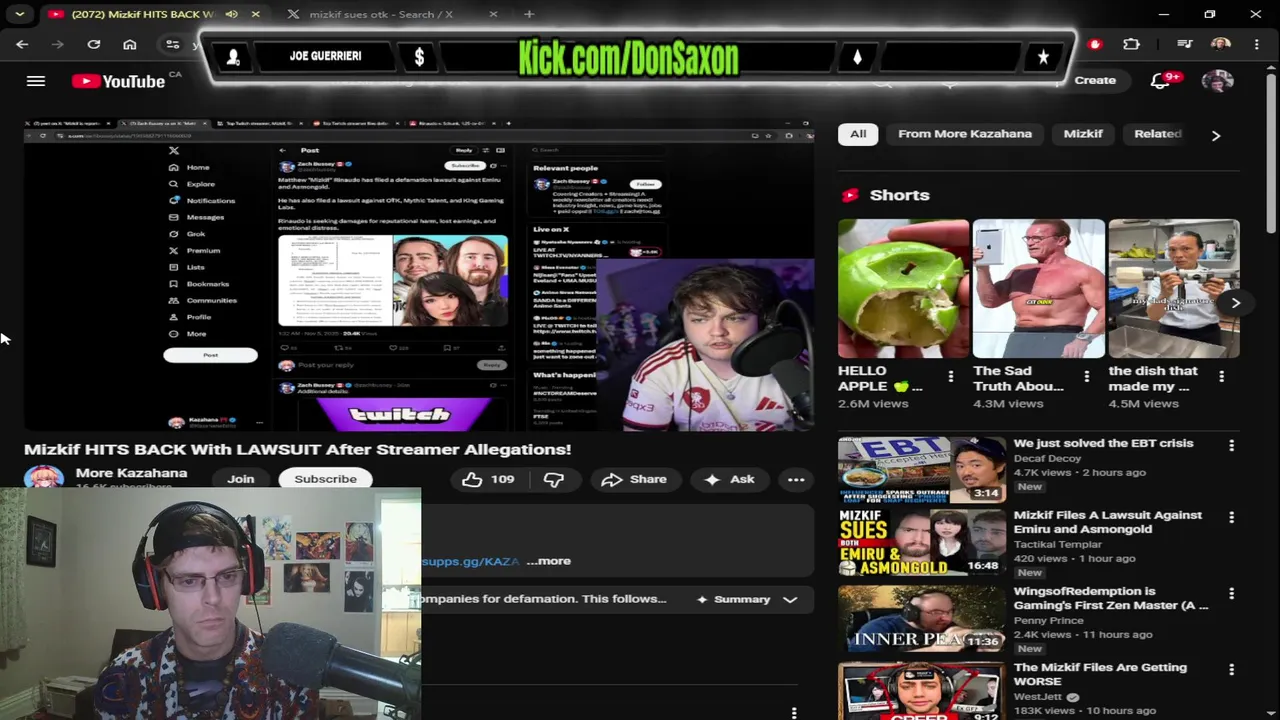Viewport: 1280px width, 720px height.
Task: Advance the Shorts shelf to next
Action: pyautogui.click(x=1235, y=303)
